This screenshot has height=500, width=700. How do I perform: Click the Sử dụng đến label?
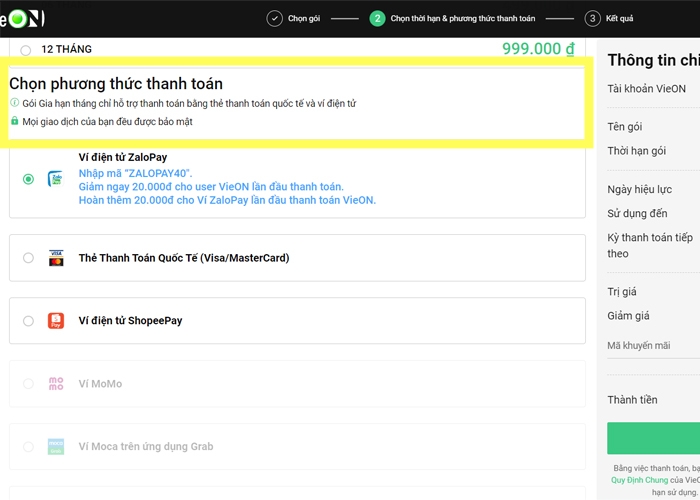pyautogui.click(x=637, y=213)
